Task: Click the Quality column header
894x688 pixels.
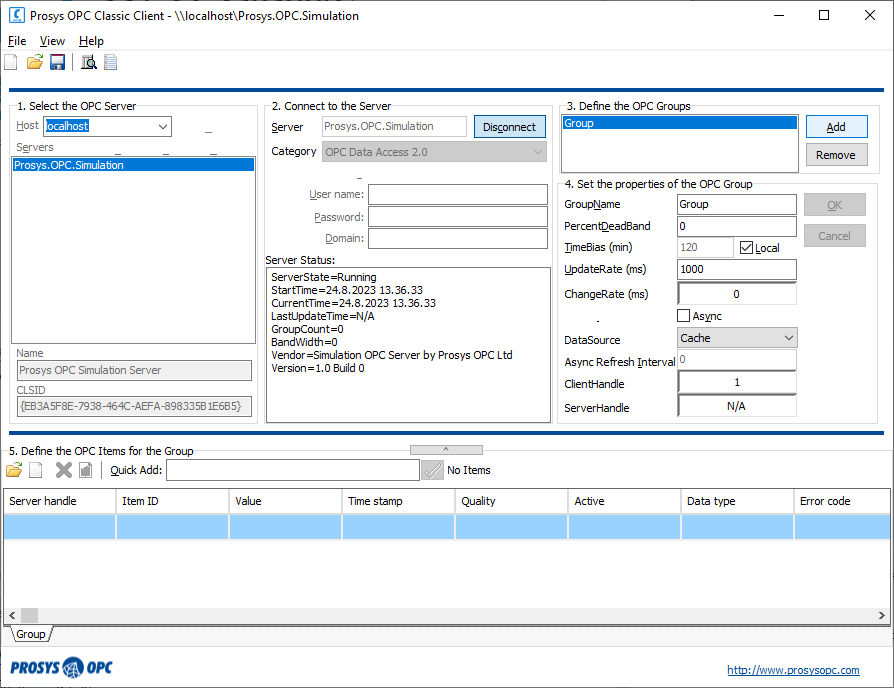Action: coord(511,501)
